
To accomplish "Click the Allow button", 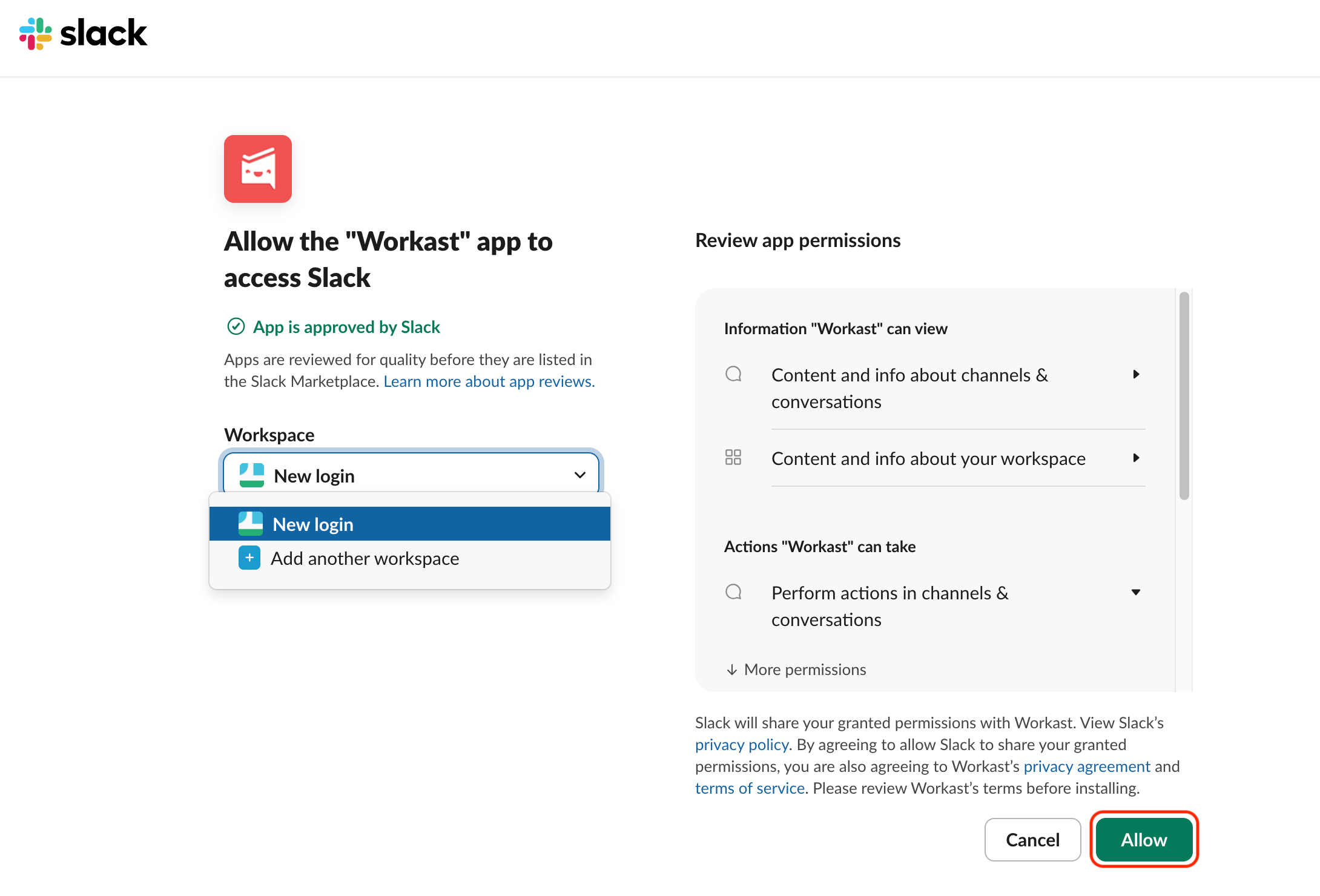I will [x=1143, y=840].
